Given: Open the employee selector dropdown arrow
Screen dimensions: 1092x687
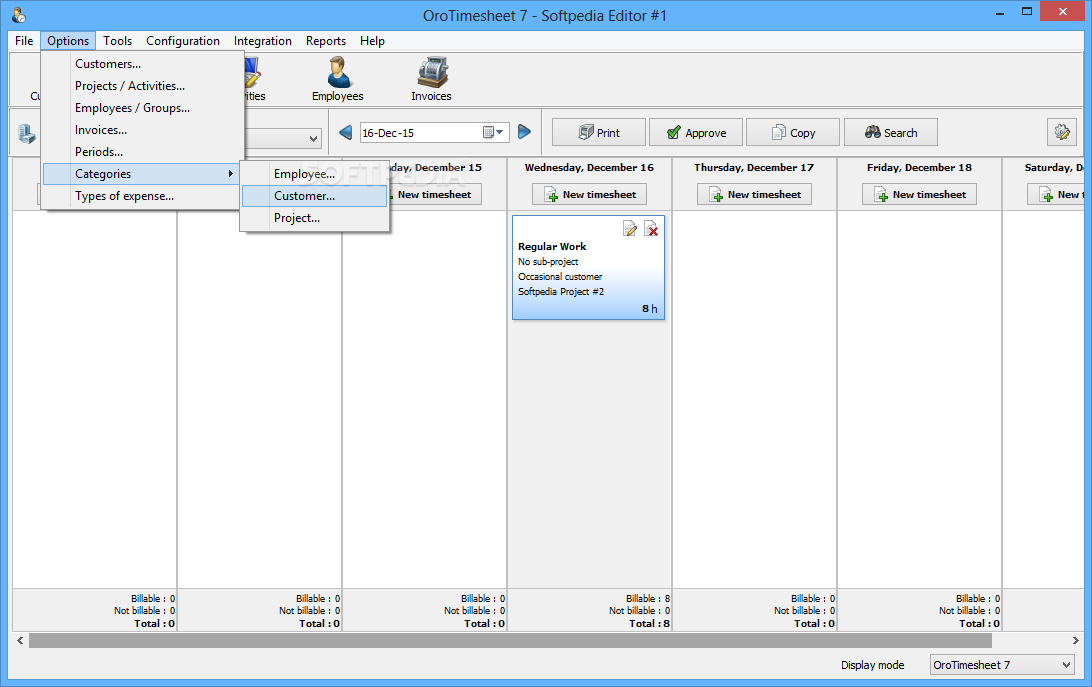Looking at the screenshot, I should 313,139.
